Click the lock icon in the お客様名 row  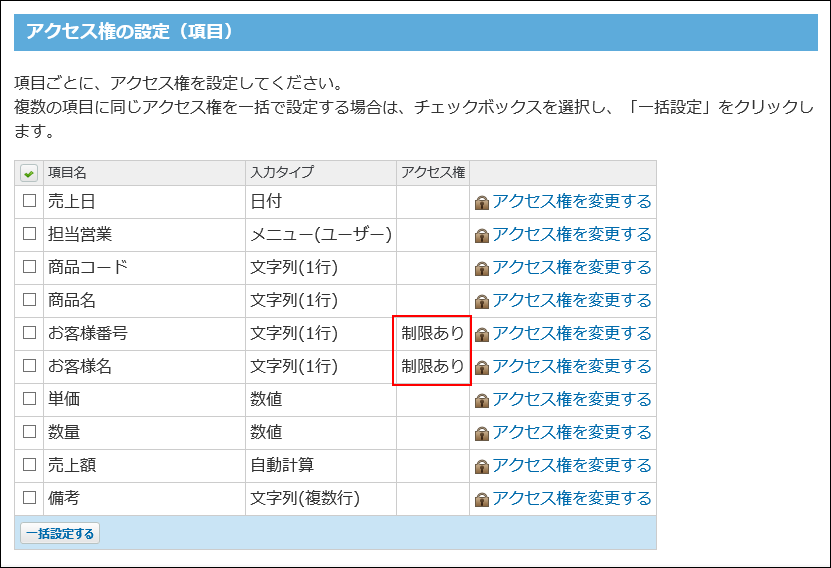tap(482, 367)
